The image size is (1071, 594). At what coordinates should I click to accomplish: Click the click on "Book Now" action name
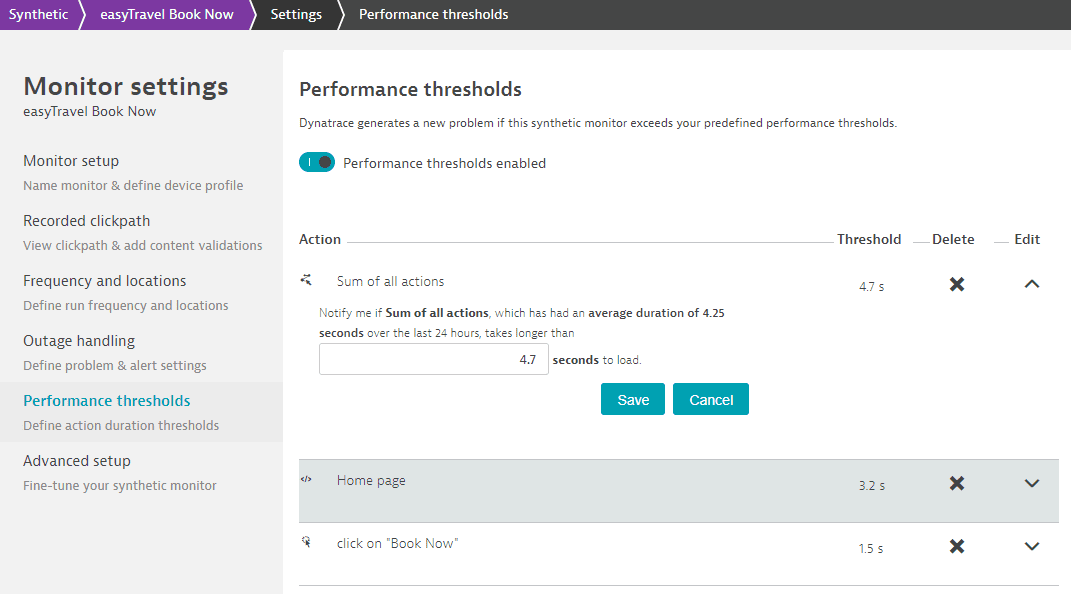398,543
